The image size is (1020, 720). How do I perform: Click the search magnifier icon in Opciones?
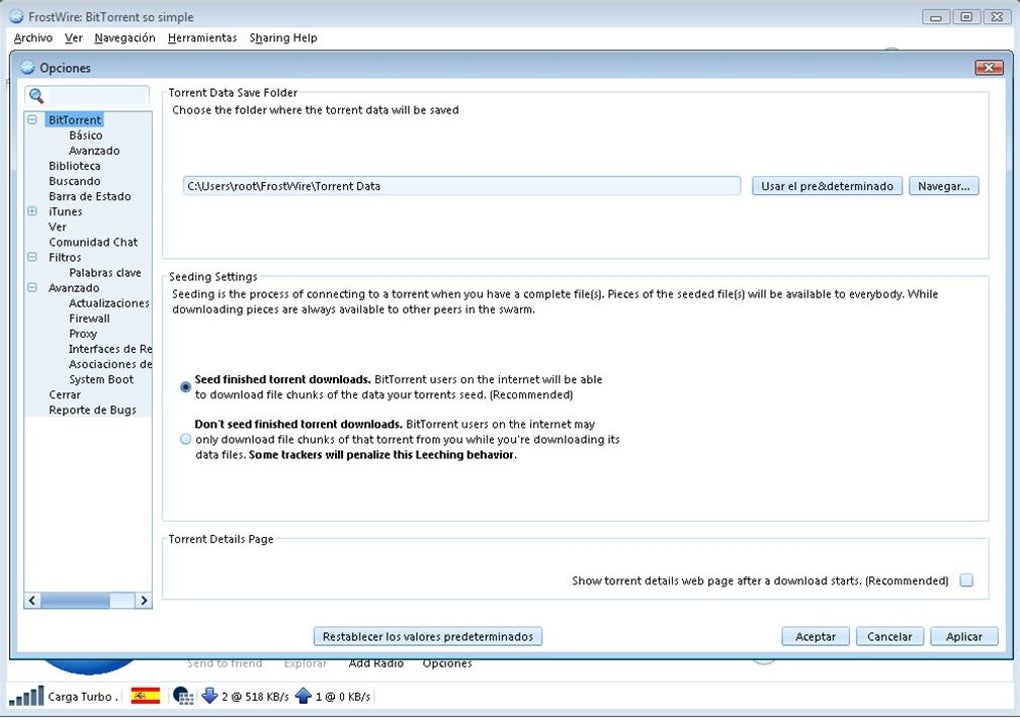(x=36, y=96)
